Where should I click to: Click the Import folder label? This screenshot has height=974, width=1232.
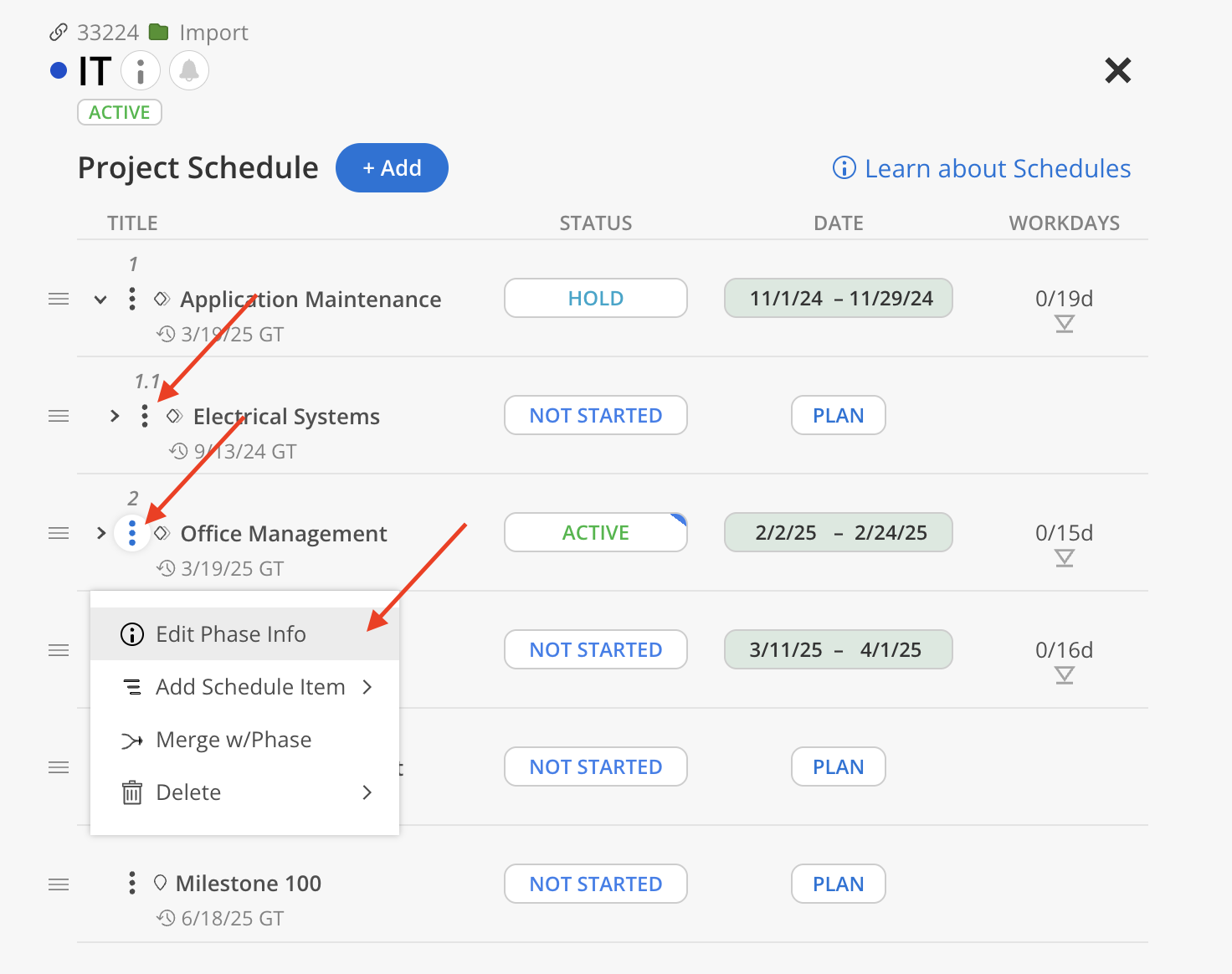click(x=213, y=33)
